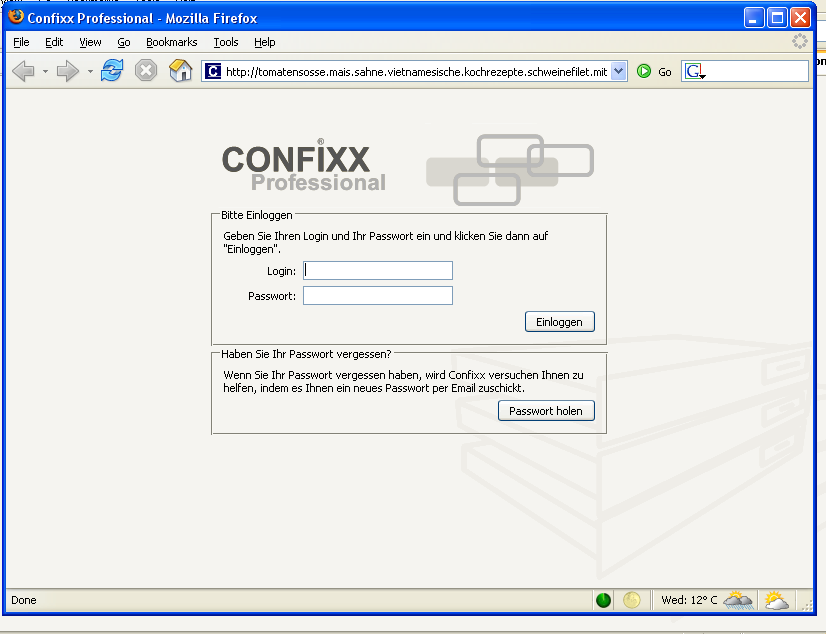The image size is (826, 634).
Task: Click the partly sunny weather icon
Action: pos(776,600)
